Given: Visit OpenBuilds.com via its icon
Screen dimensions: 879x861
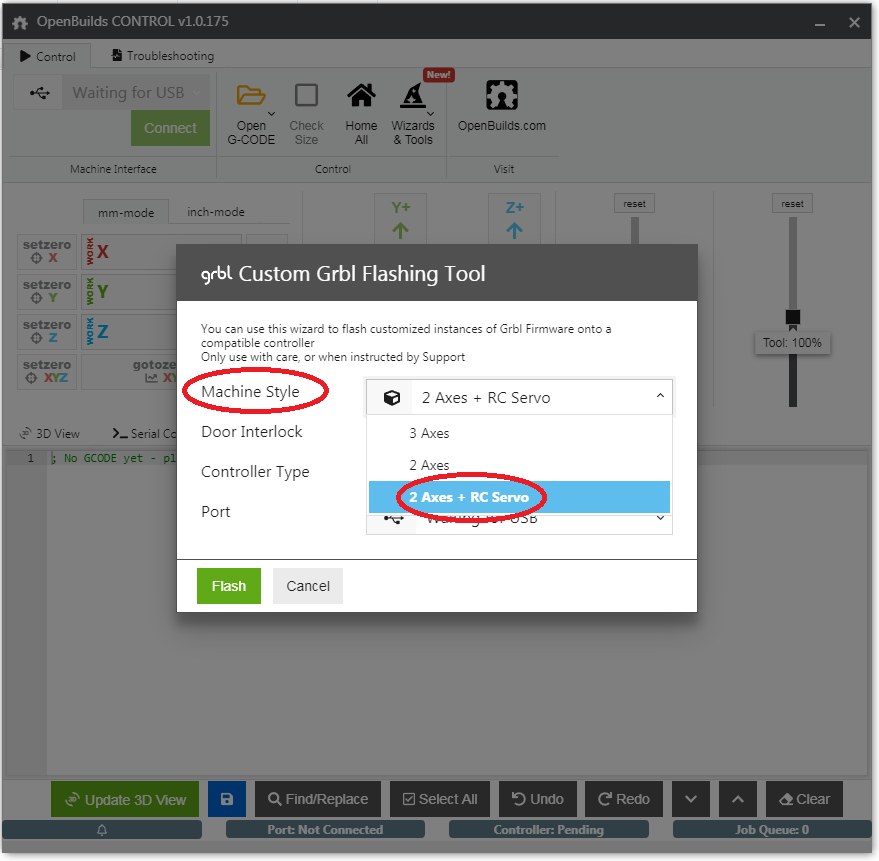Looking at the screenshot, I should pos(501,96).
